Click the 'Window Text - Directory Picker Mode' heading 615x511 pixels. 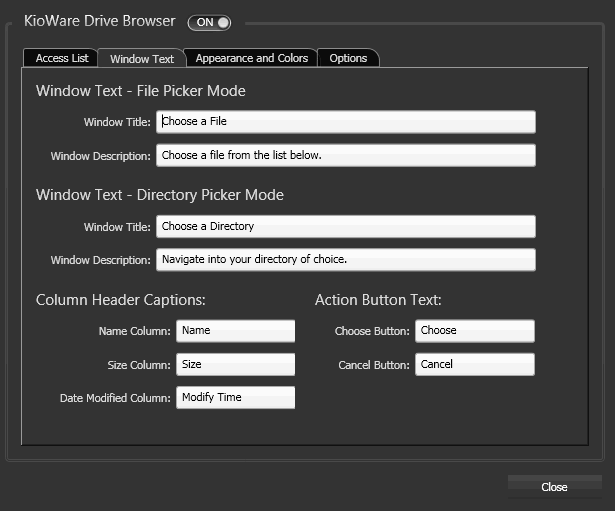point(160,195)
